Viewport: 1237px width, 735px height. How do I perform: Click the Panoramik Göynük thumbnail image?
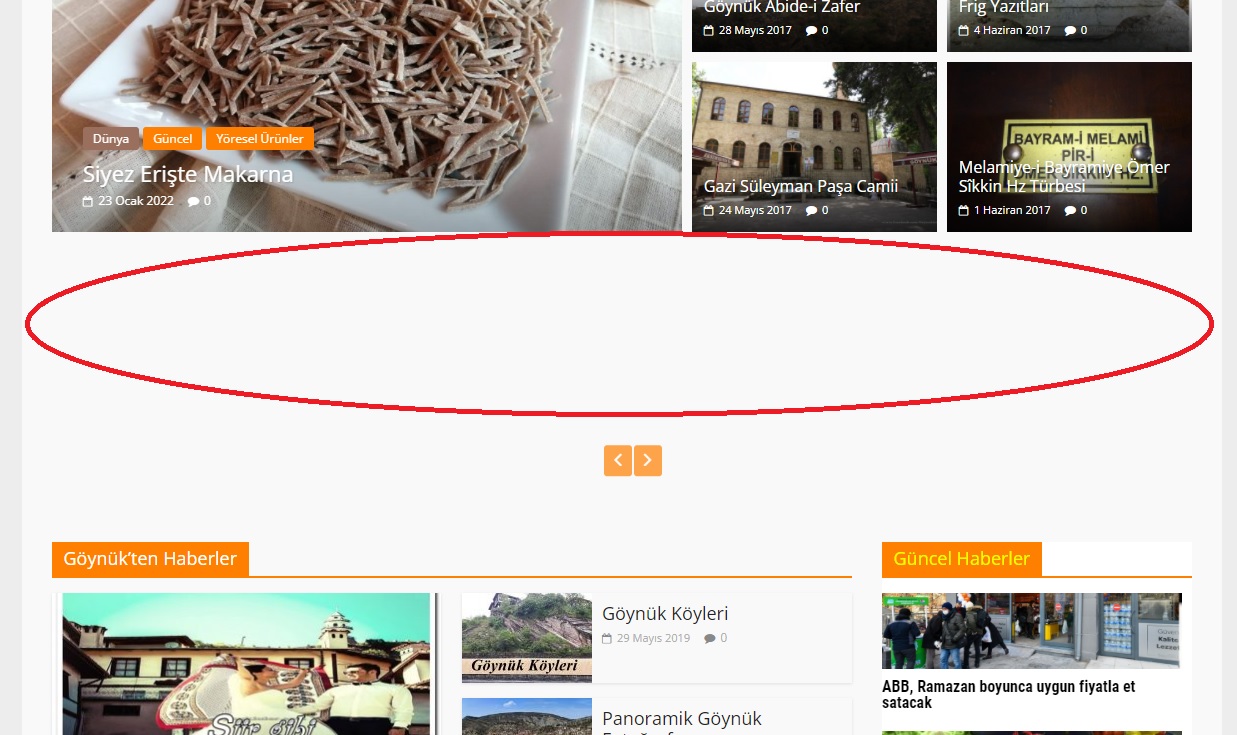(527, 716)
